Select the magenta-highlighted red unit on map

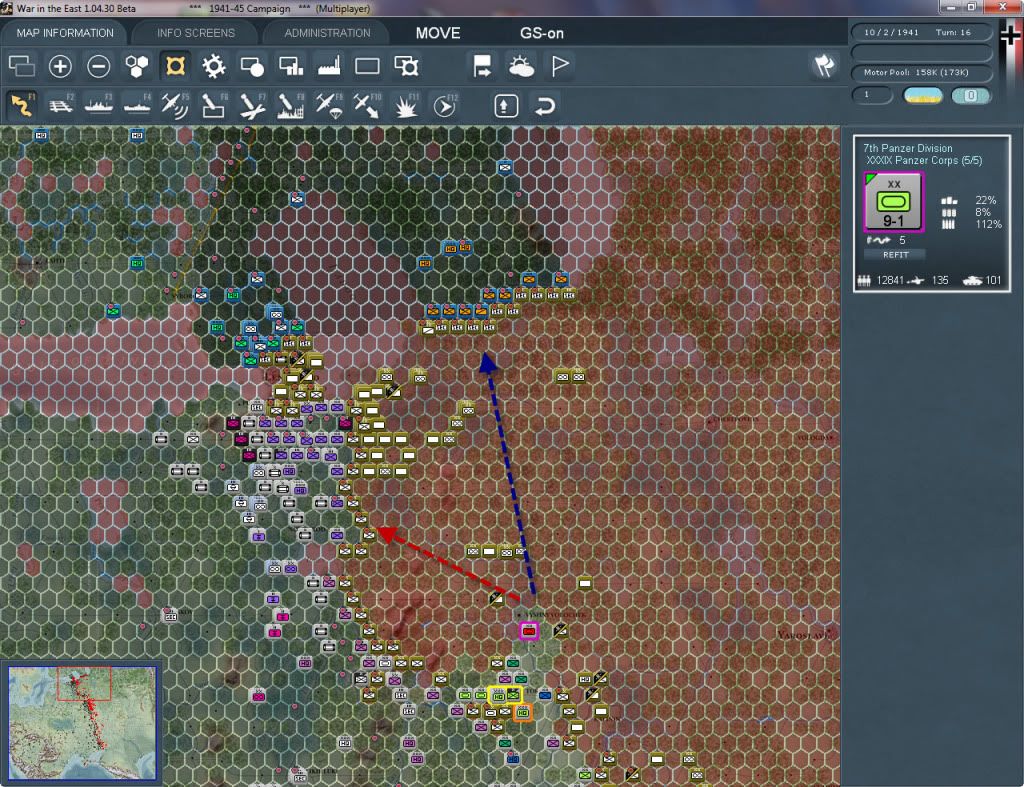(x=528, y=631)
